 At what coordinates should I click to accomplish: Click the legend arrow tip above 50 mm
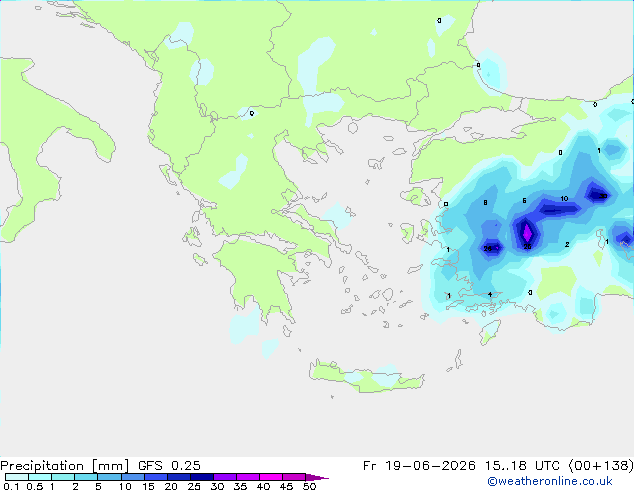pos(317,477)
